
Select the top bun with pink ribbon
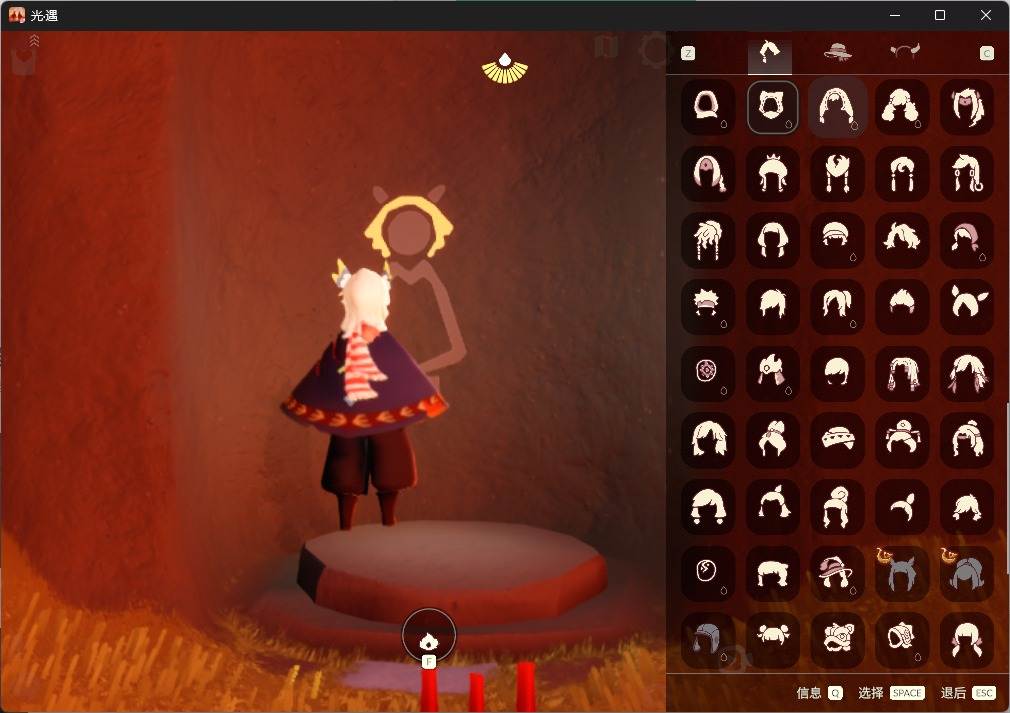[773, 440]
